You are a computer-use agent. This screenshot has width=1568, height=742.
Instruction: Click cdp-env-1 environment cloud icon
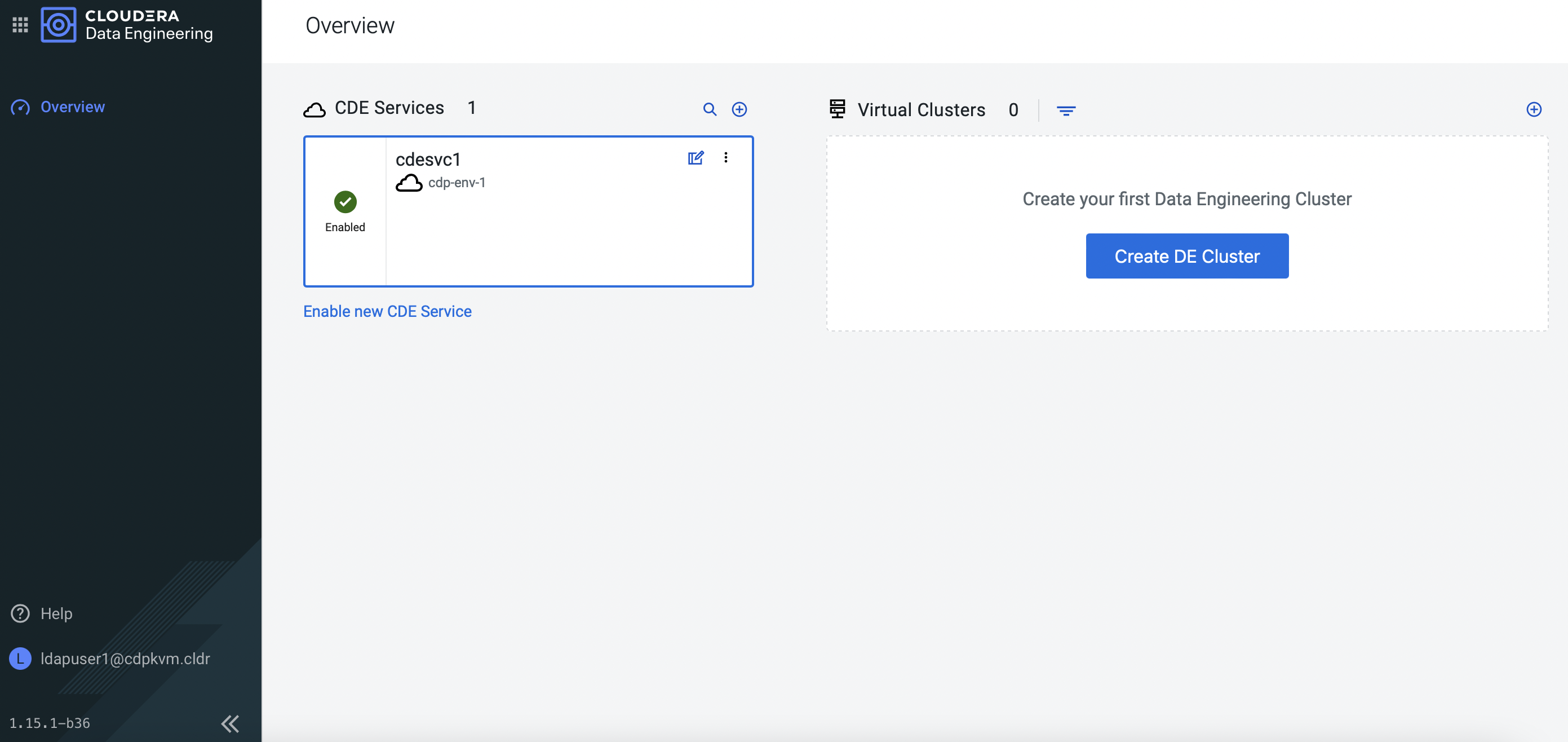click(409, 183)
